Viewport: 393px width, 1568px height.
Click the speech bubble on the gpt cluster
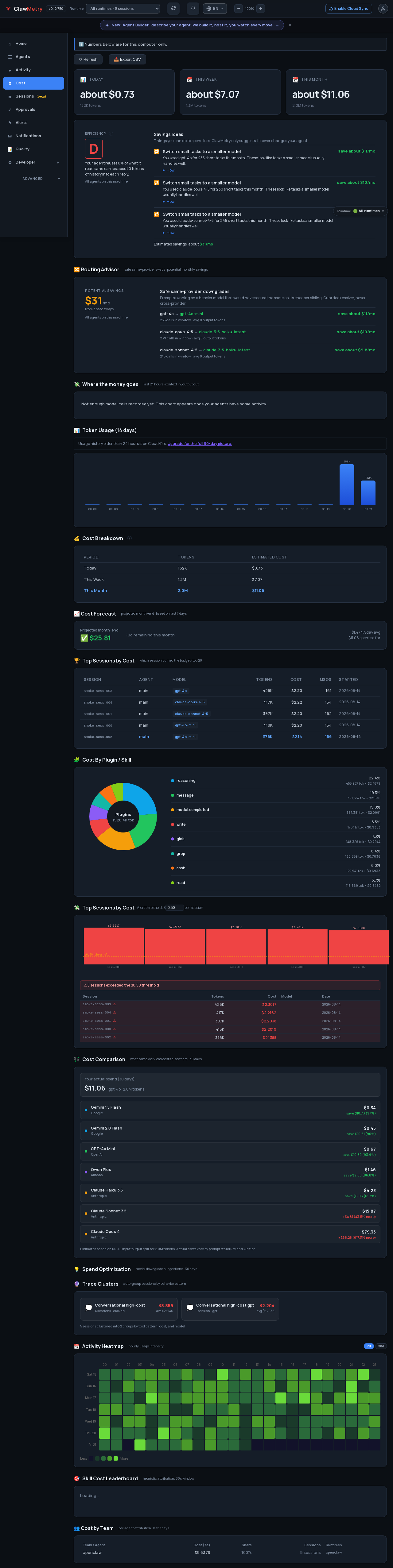click(189, 1307)
